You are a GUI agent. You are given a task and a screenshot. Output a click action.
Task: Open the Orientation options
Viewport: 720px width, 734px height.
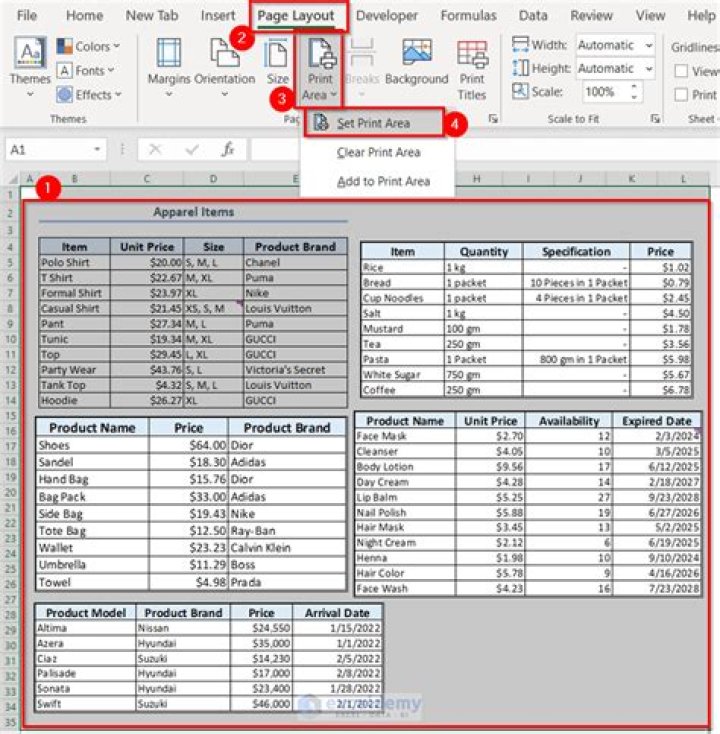(x=225, y=62)
